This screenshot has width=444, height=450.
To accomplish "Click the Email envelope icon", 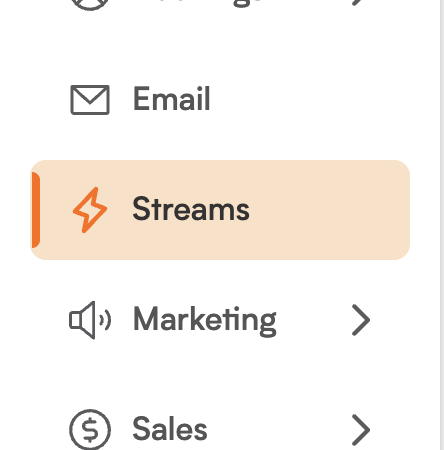I will click(90, 100).
